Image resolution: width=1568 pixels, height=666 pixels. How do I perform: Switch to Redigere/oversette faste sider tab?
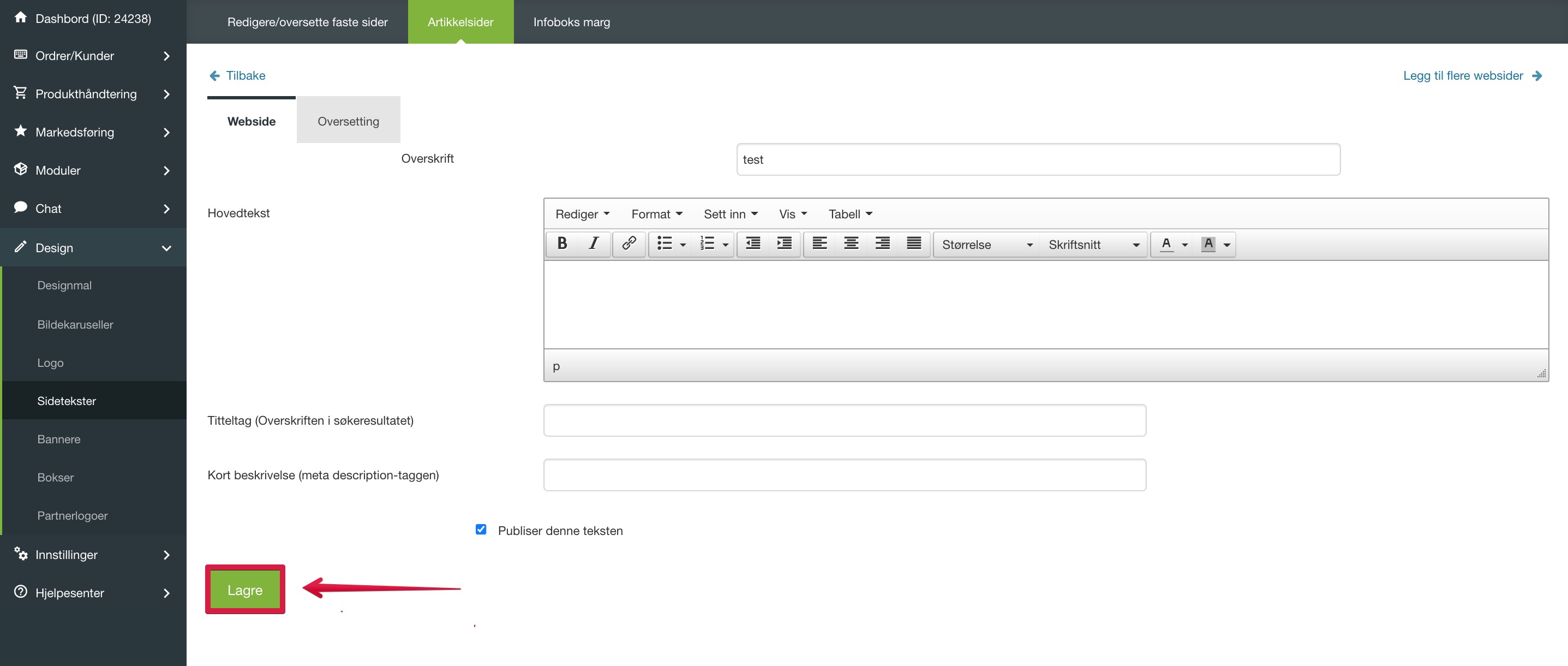click(x=307, y=22)
